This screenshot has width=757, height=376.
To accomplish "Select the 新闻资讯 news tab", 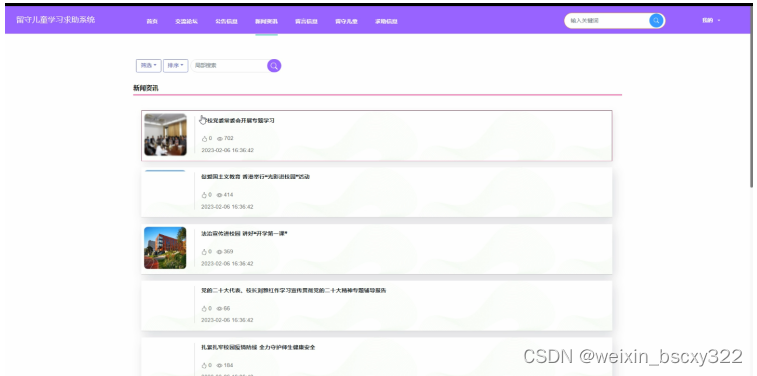I will point(266,22).
